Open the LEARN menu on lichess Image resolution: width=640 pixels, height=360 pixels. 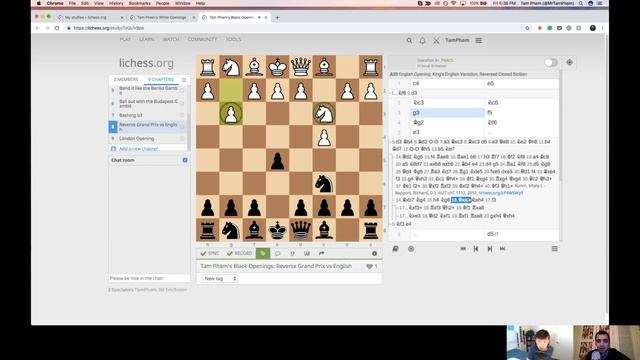coord(147,40)
